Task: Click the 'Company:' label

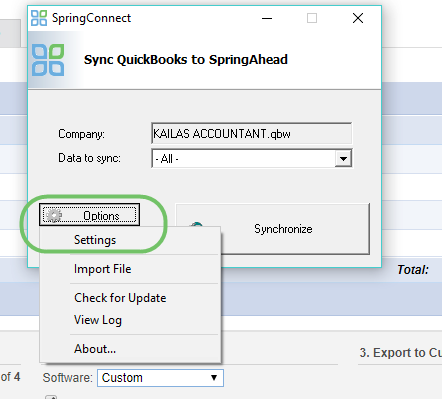Action: [x=81, y=134]
